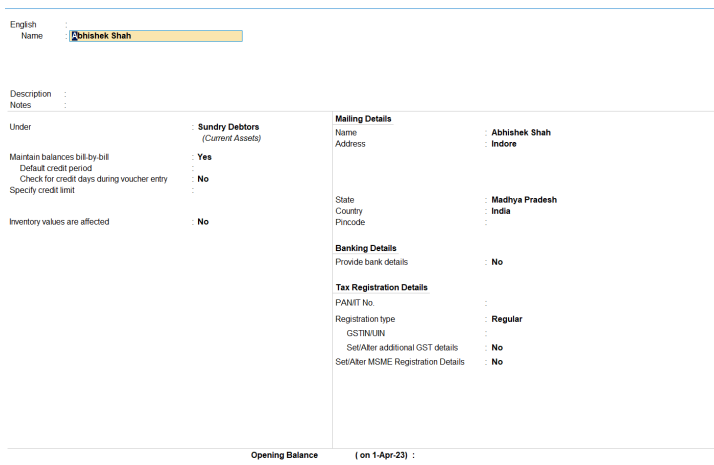The width and height of the screenshot is (714, 465).
Task: Toggle Set/Alter additional GST details
Action: click(497, 347)
